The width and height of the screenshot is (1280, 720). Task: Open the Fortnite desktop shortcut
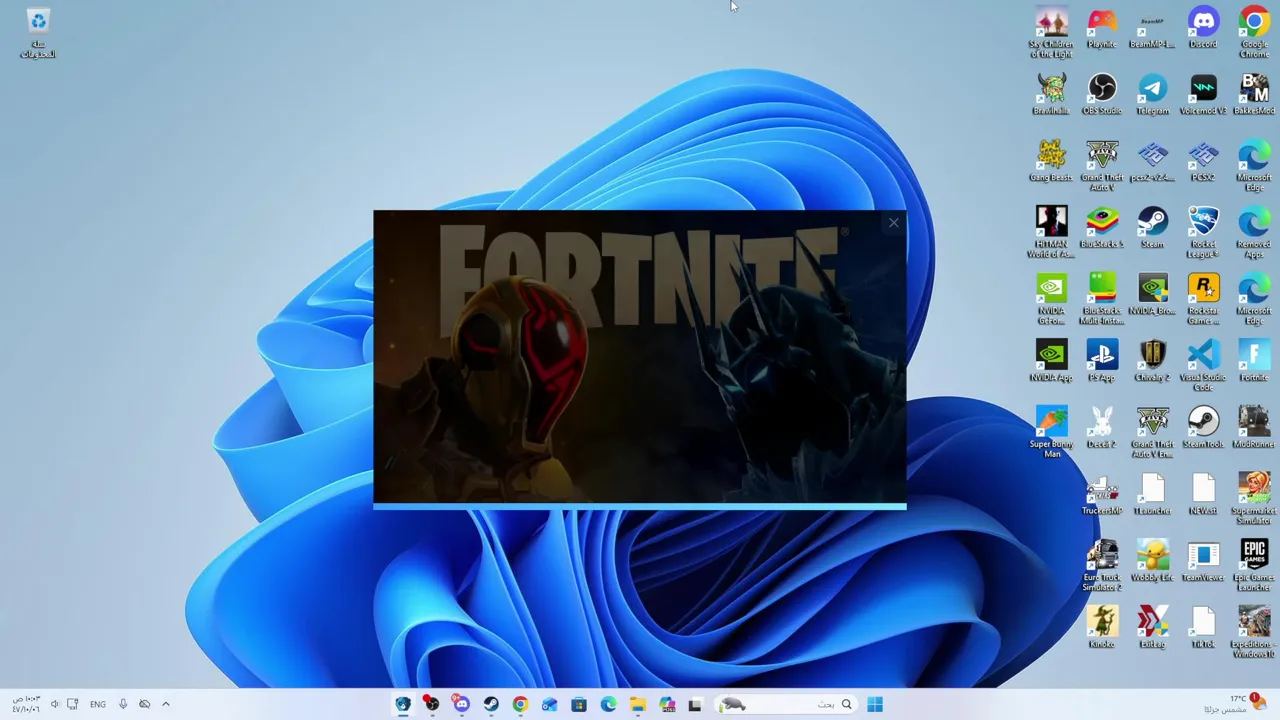1254,361
